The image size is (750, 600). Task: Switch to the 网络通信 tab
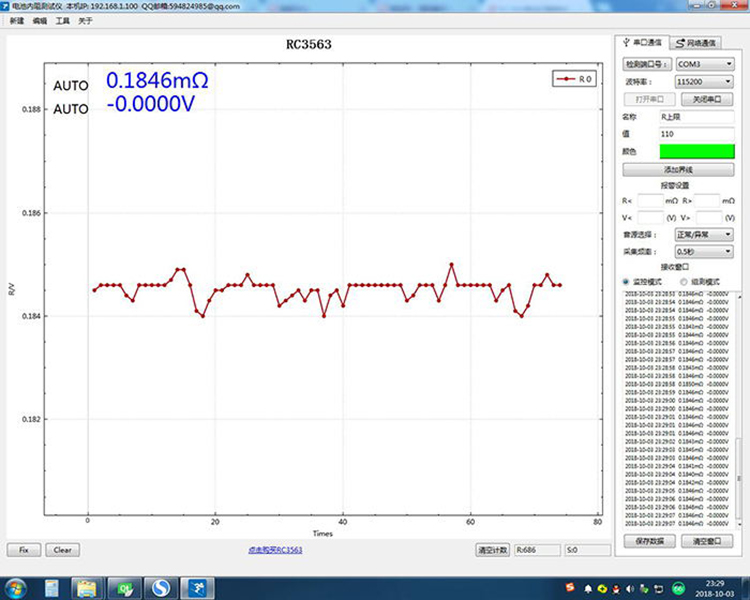pyautogui.click(x=695, y=43)
